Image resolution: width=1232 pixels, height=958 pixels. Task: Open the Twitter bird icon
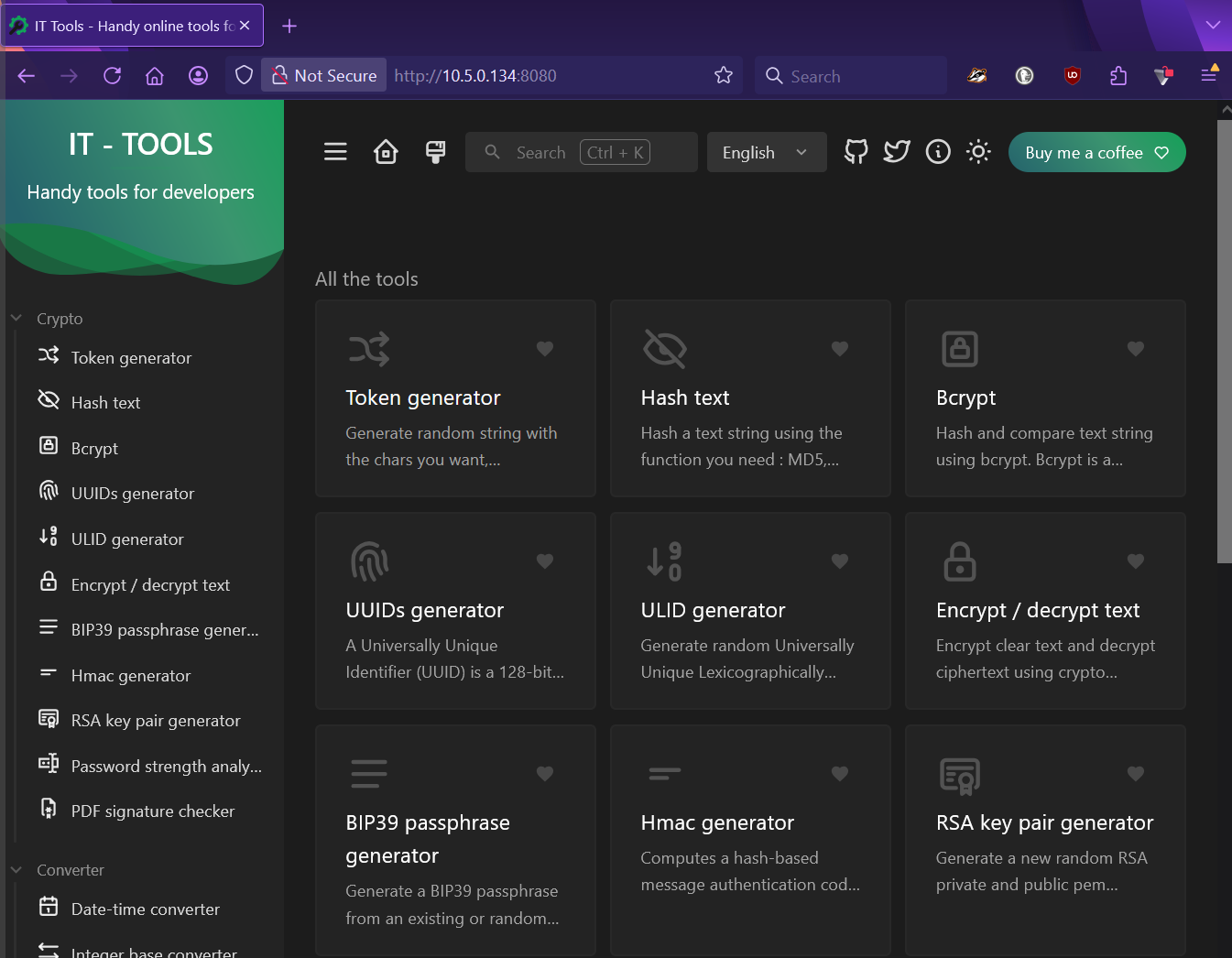click(x=897, y=152)
